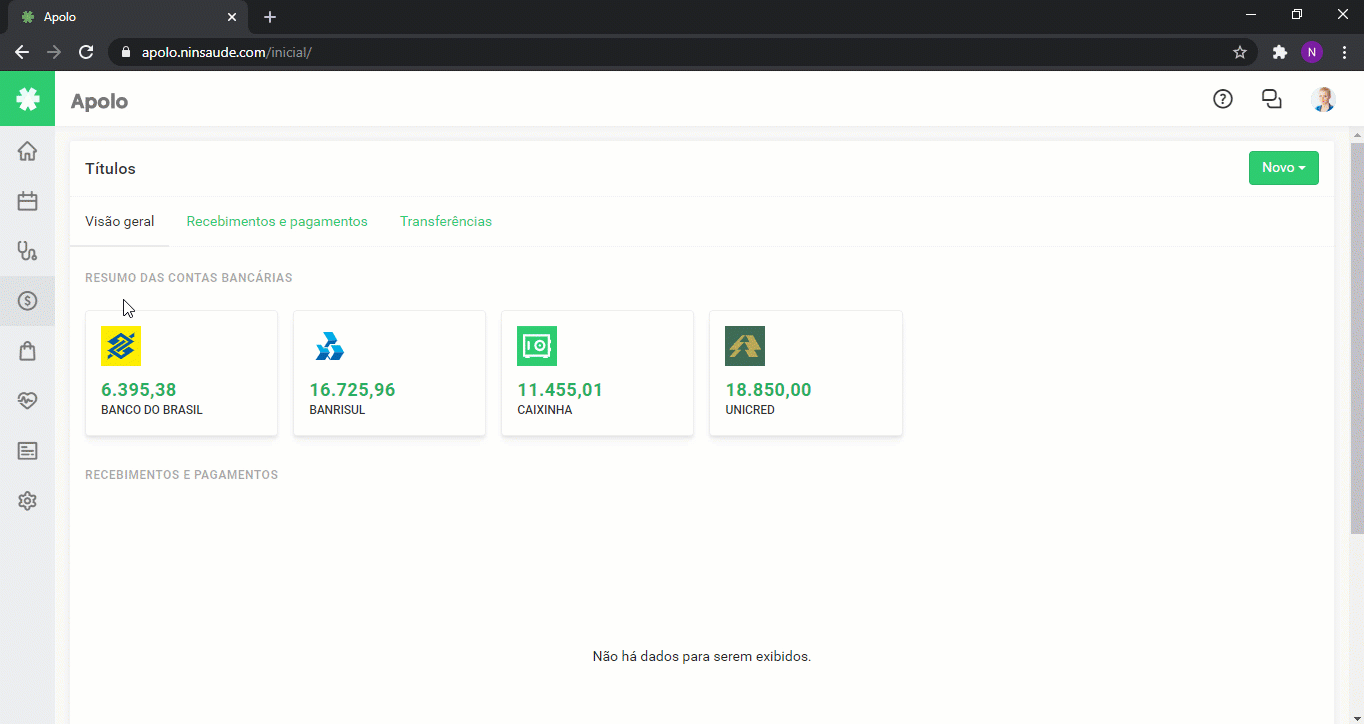Open the chat messages icon

coord(1272,99)
